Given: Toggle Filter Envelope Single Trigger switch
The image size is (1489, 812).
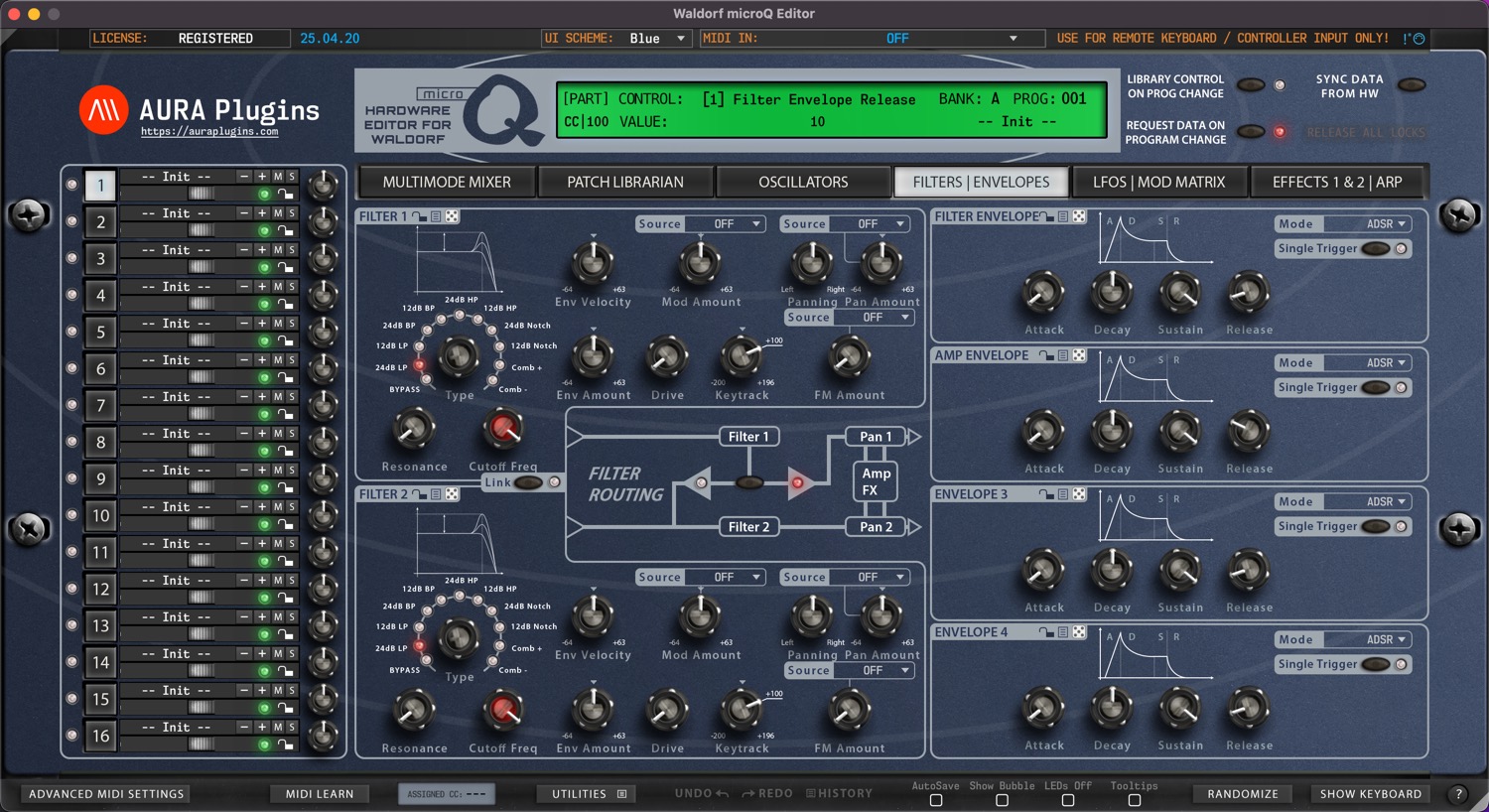Looking at the screenshot, I should click(x=1376, y=248).
